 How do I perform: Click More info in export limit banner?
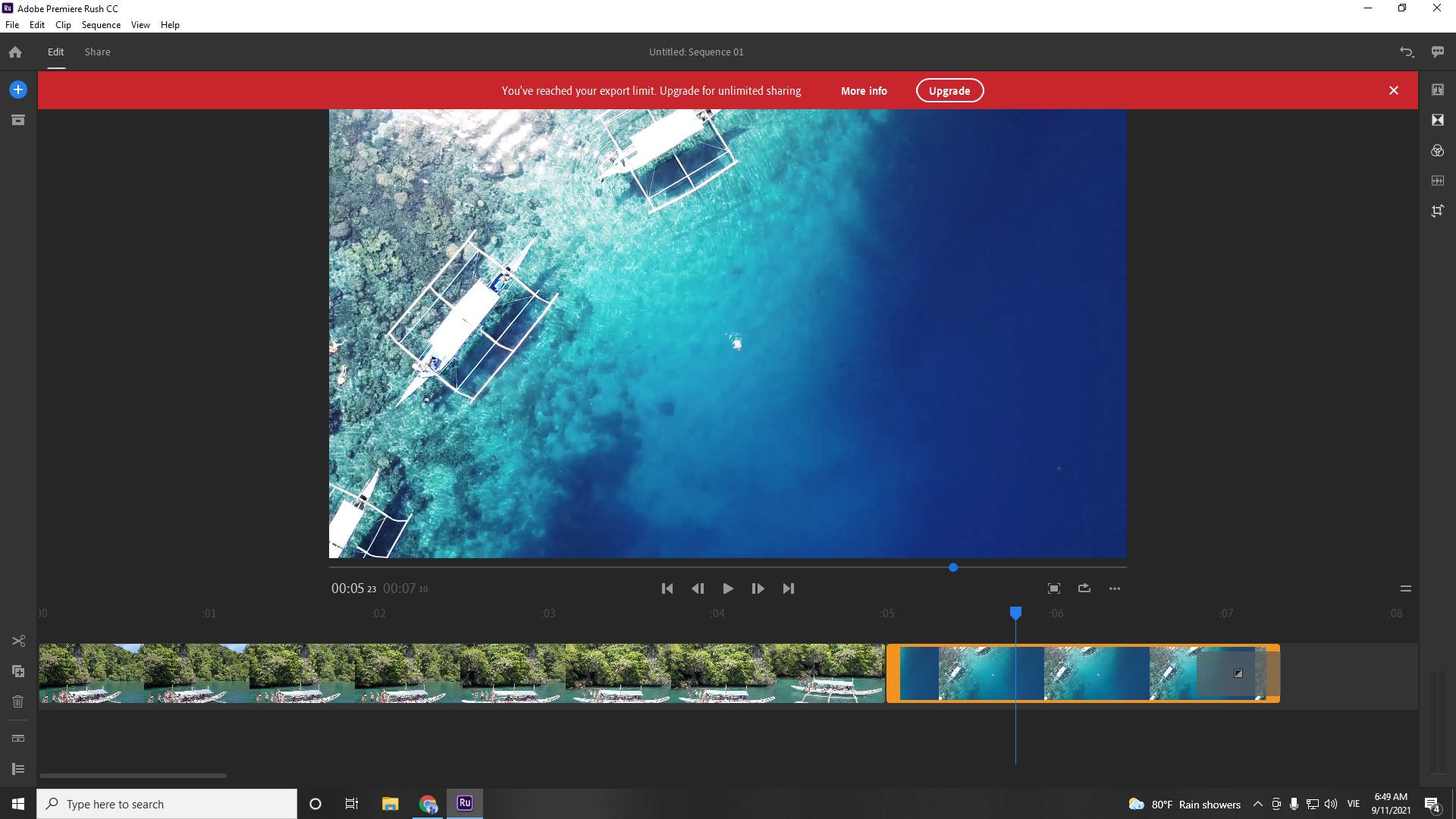[x=864, y=90]
